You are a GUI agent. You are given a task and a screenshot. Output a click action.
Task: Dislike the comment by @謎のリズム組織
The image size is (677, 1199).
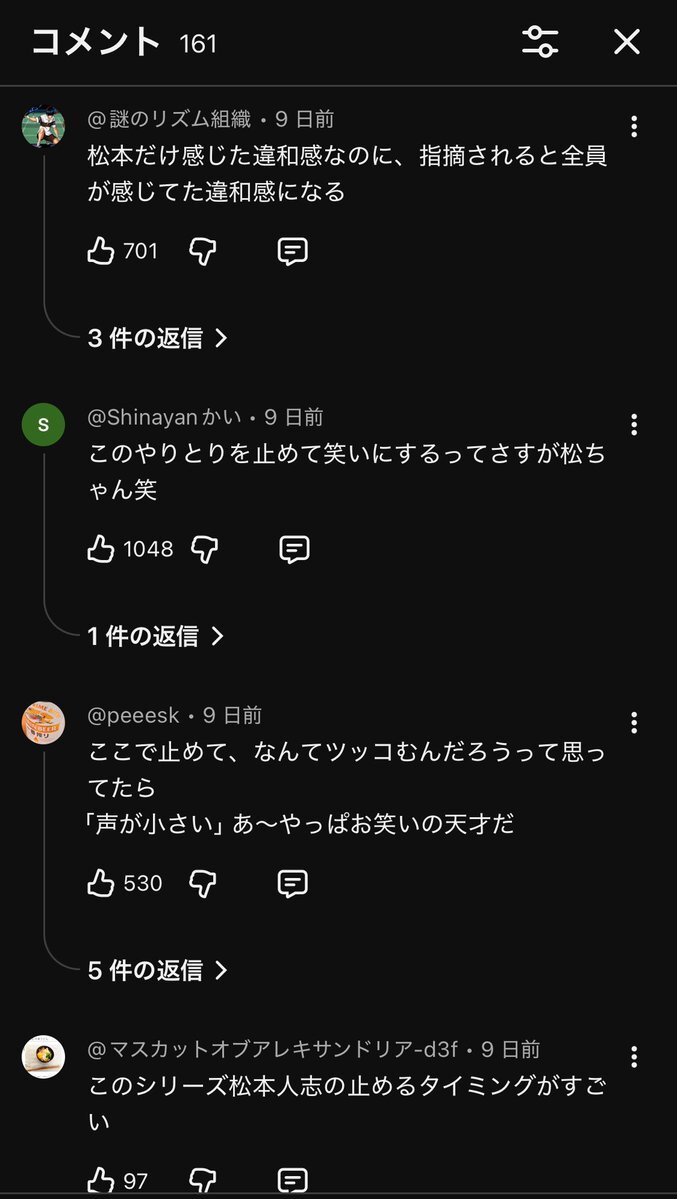point(203,251)
